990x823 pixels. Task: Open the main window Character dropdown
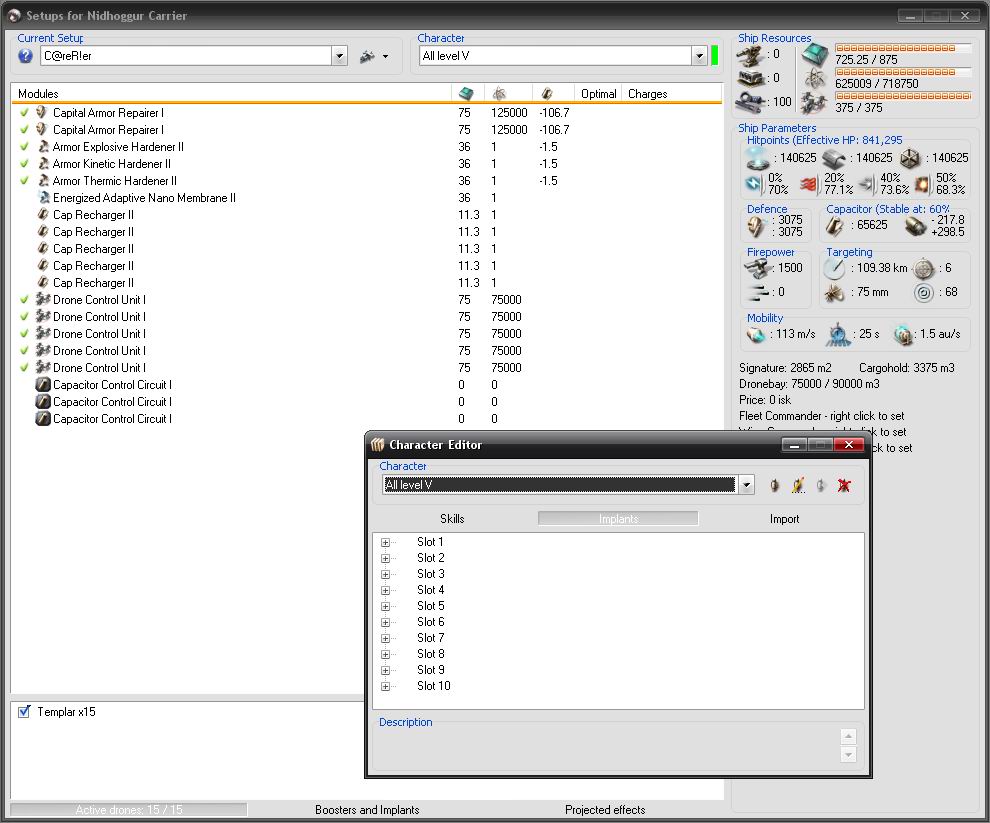coord(699,56)
